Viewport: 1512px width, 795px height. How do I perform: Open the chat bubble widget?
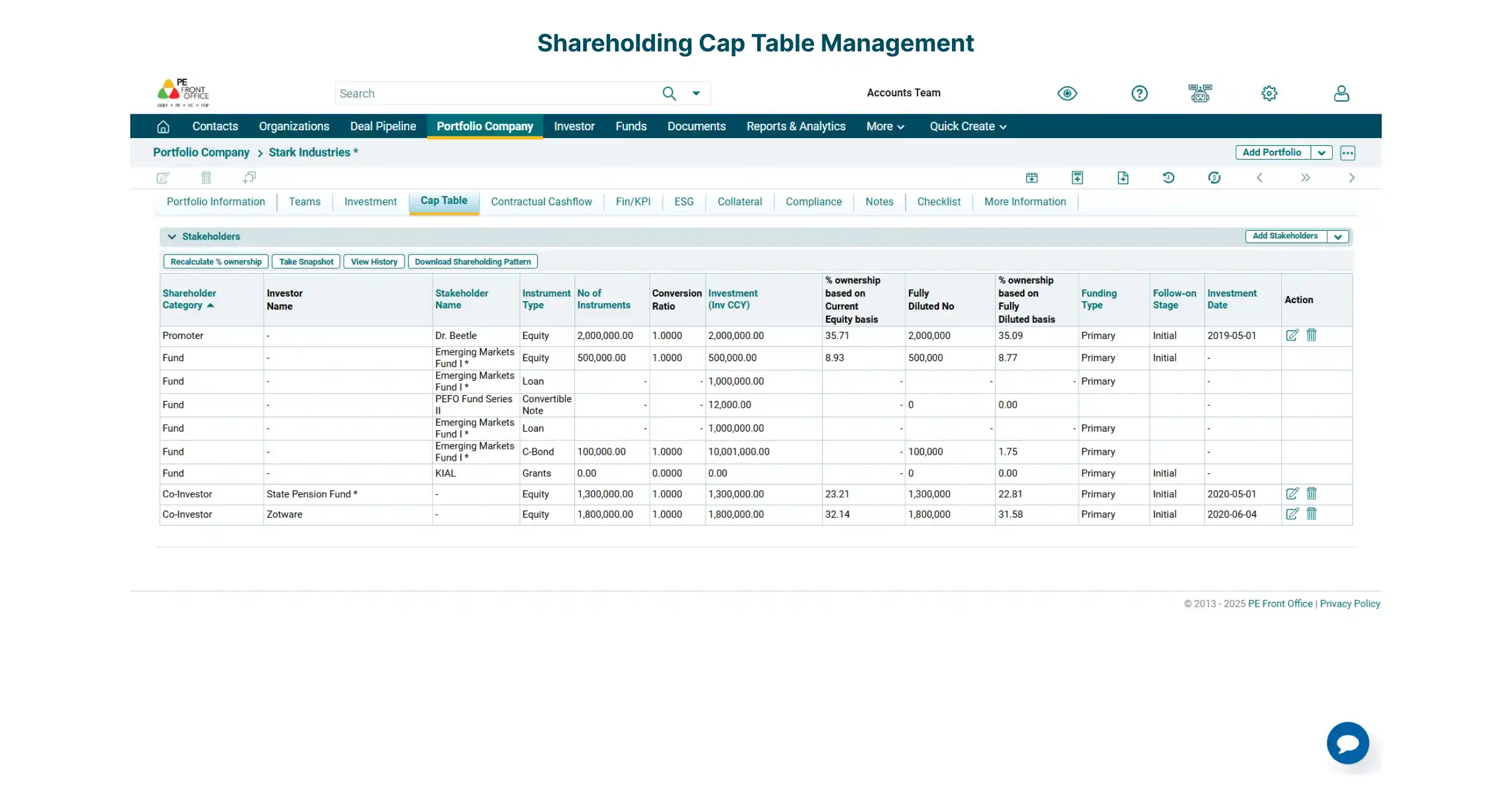click(x=1348, y=743)
